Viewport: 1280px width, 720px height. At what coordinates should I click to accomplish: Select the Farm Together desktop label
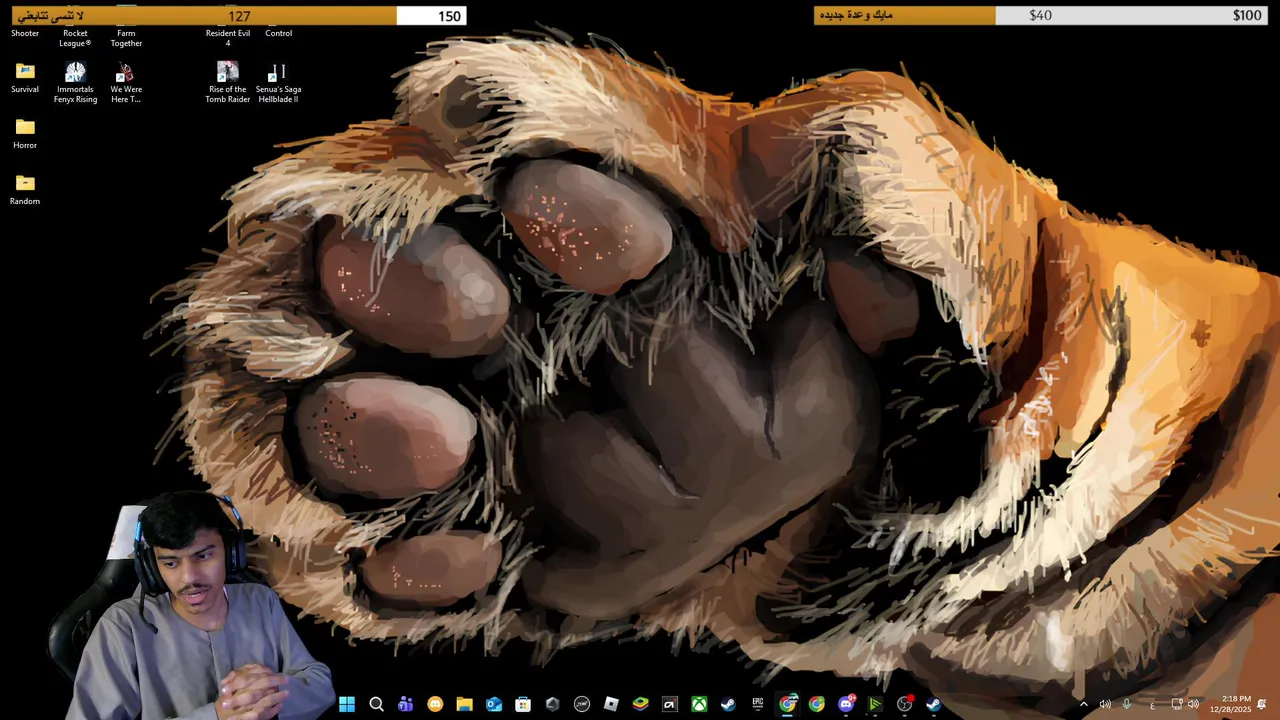[x=126, y=38]
